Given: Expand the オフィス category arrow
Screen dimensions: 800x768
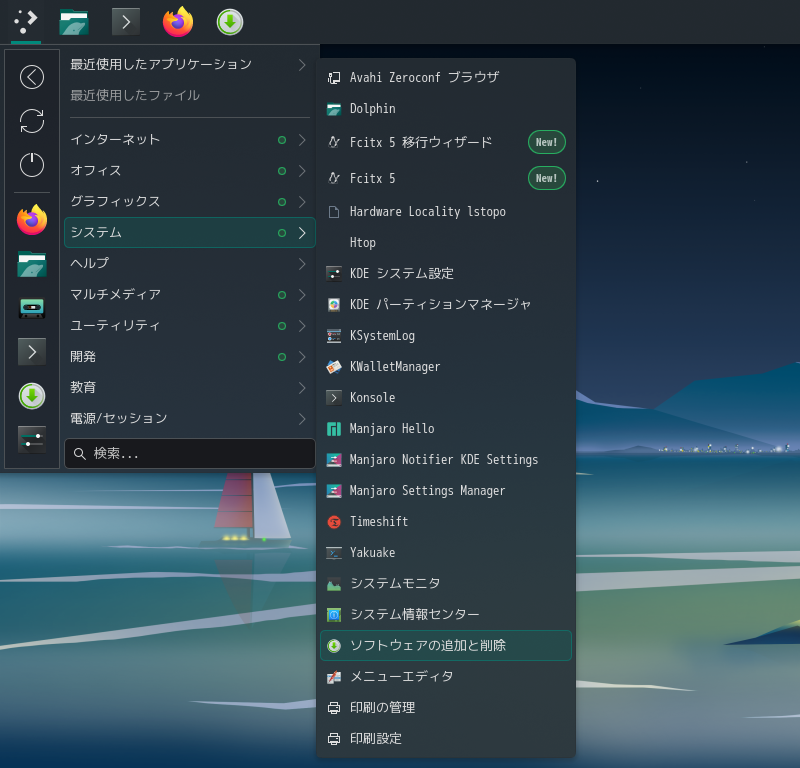Looking at the screenshot, I should 302,171.
